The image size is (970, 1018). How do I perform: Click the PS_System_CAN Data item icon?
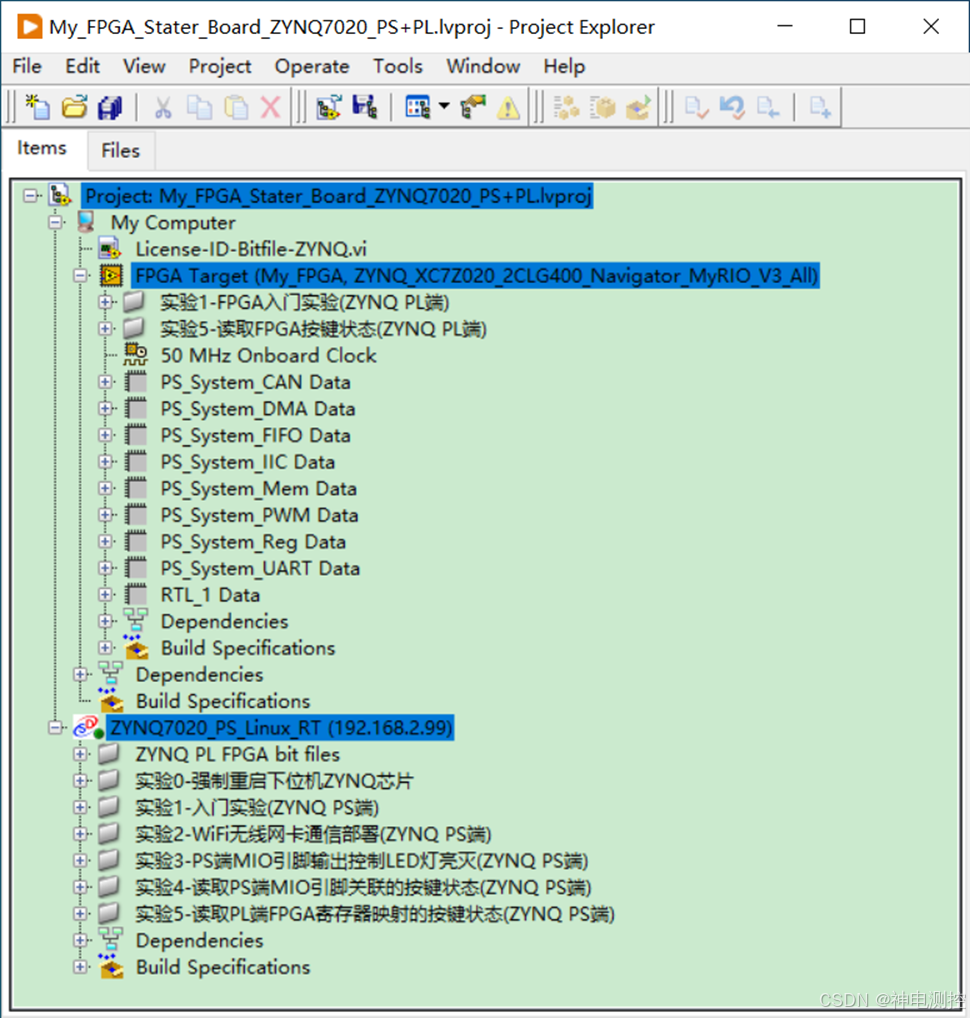pyautogui.click(x=136, y=382)
